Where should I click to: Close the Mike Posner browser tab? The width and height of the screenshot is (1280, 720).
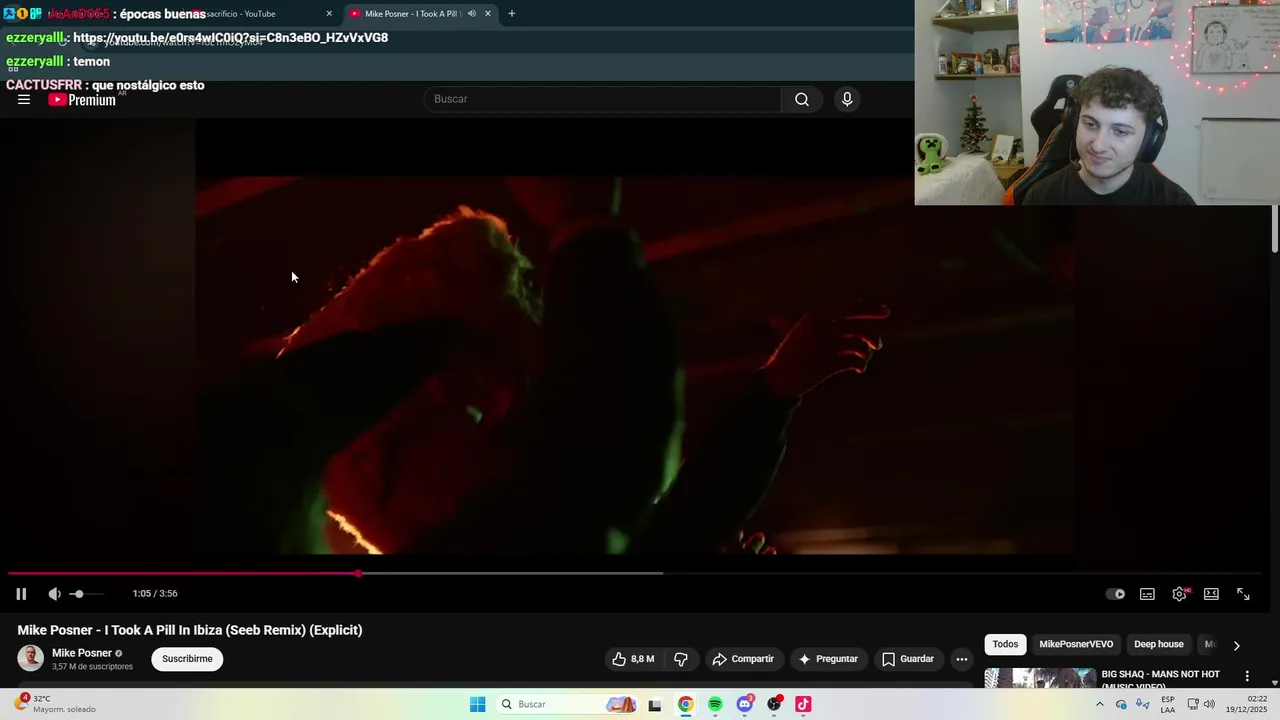point(488,14)
